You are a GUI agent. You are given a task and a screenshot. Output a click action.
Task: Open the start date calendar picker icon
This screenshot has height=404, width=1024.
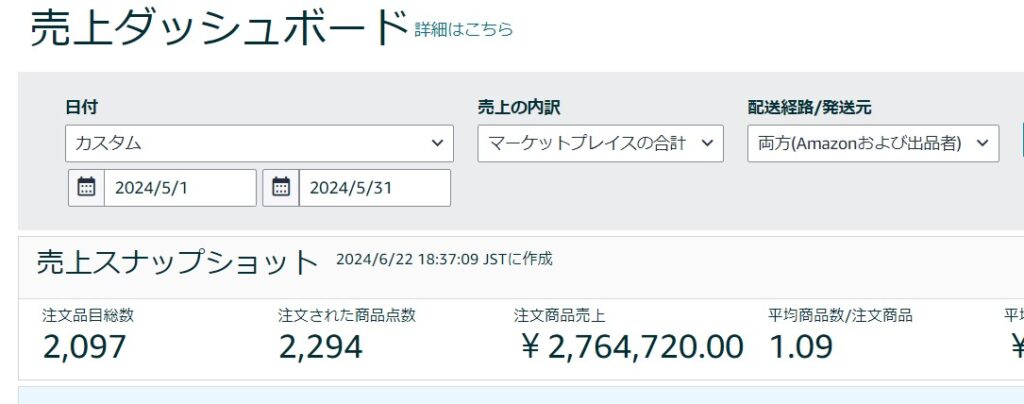(87, 187)
